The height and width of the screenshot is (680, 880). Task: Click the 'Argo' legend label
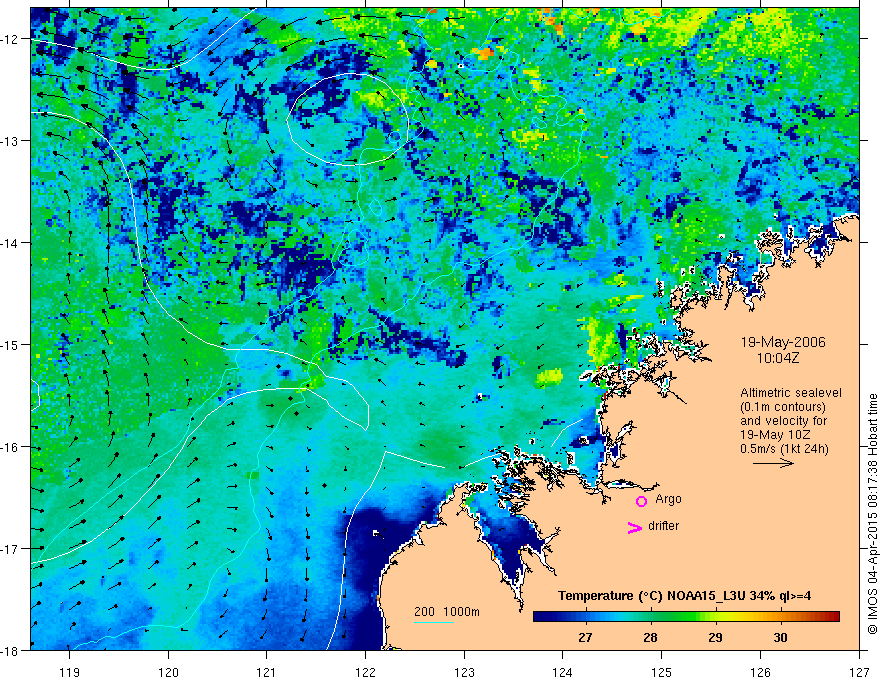point(668,499)
